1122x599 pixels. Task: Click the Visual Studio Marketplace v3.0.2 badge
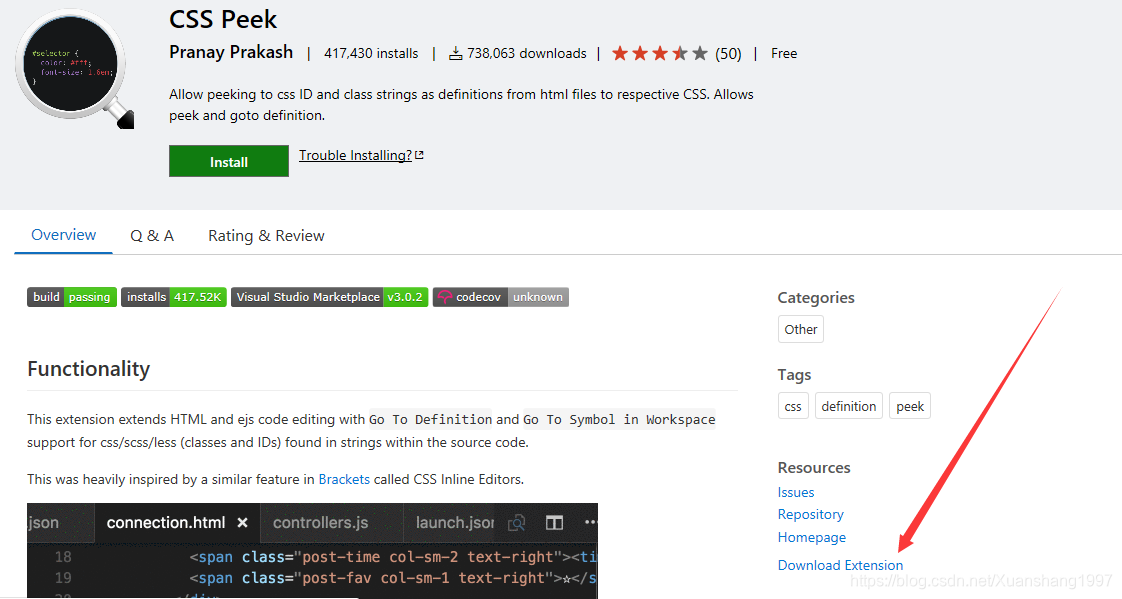[329, 297]
